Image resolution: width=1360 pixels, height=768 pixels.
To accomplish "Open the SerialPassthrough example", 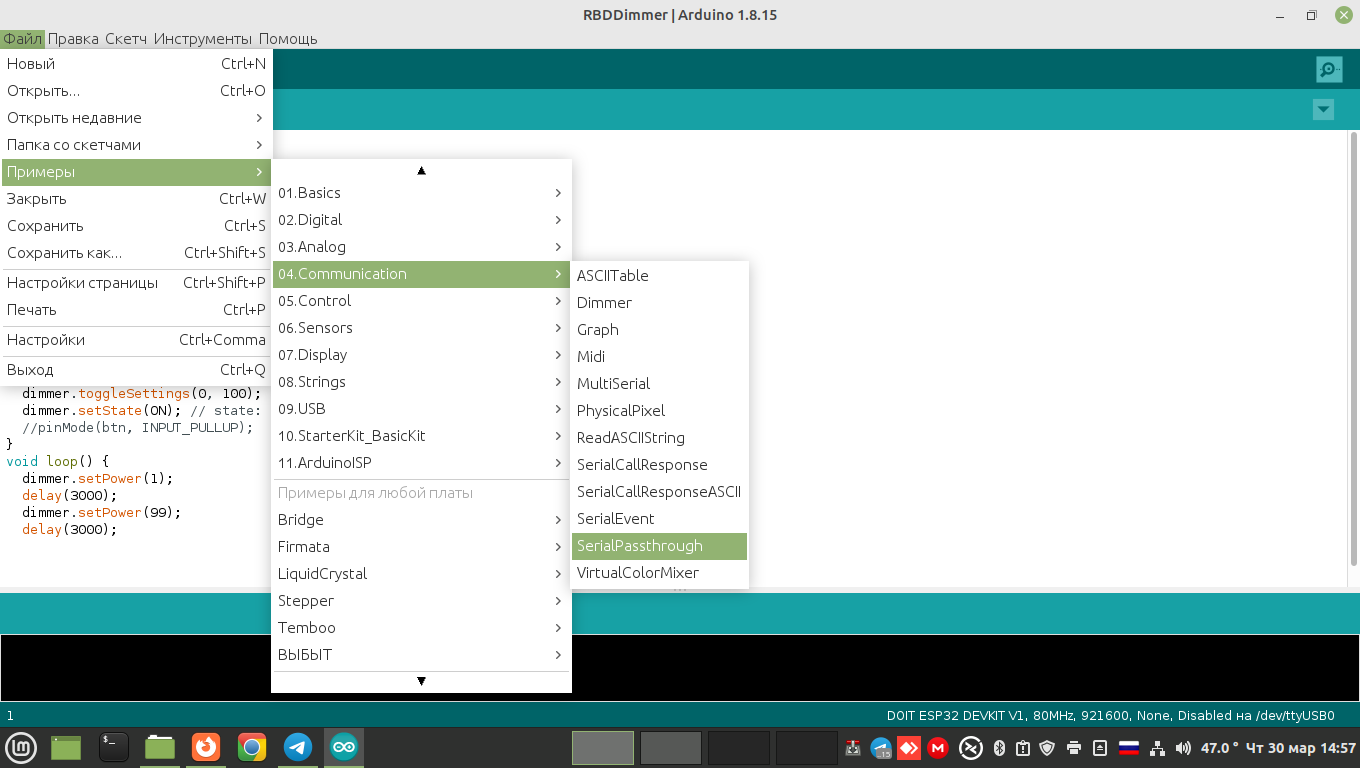I will (660, 546).
